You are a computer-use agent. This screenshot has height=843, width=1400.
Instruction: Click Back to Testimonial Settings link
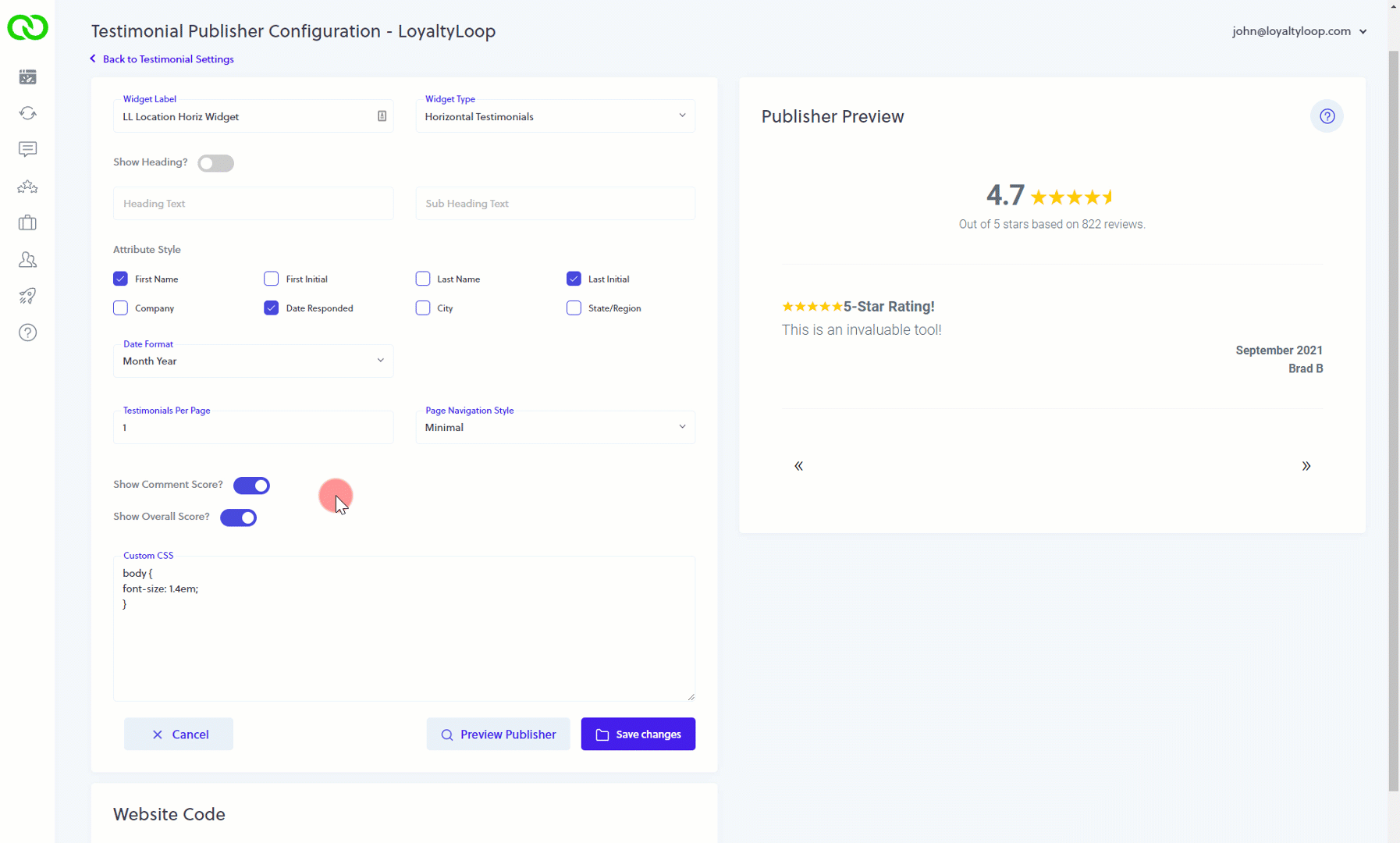tap(162, 59)
